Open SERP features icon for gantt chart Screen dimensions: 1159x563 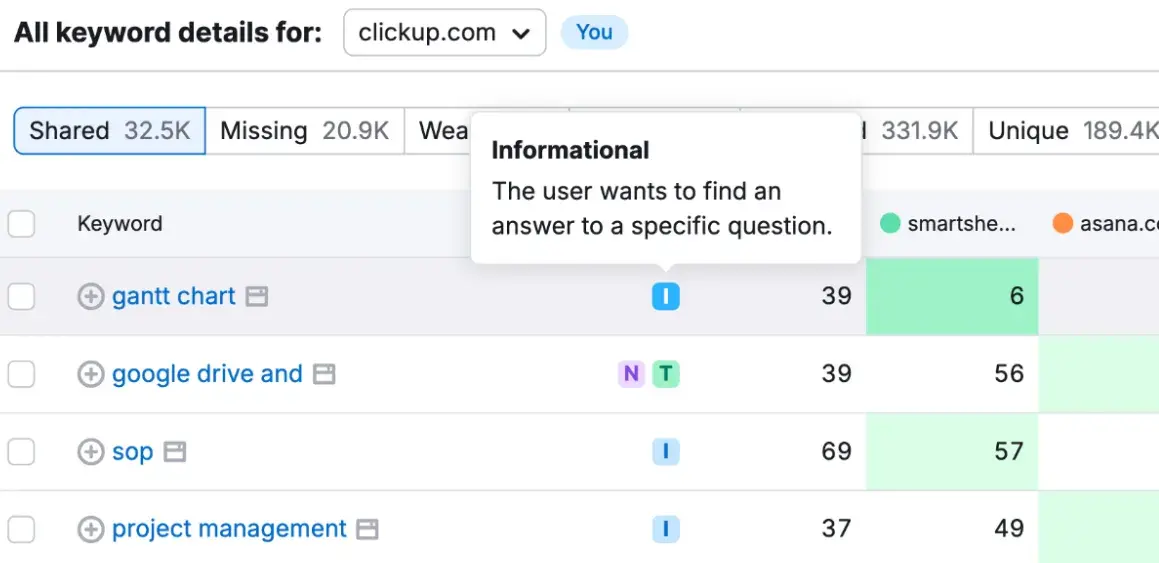tap(257, 296)
